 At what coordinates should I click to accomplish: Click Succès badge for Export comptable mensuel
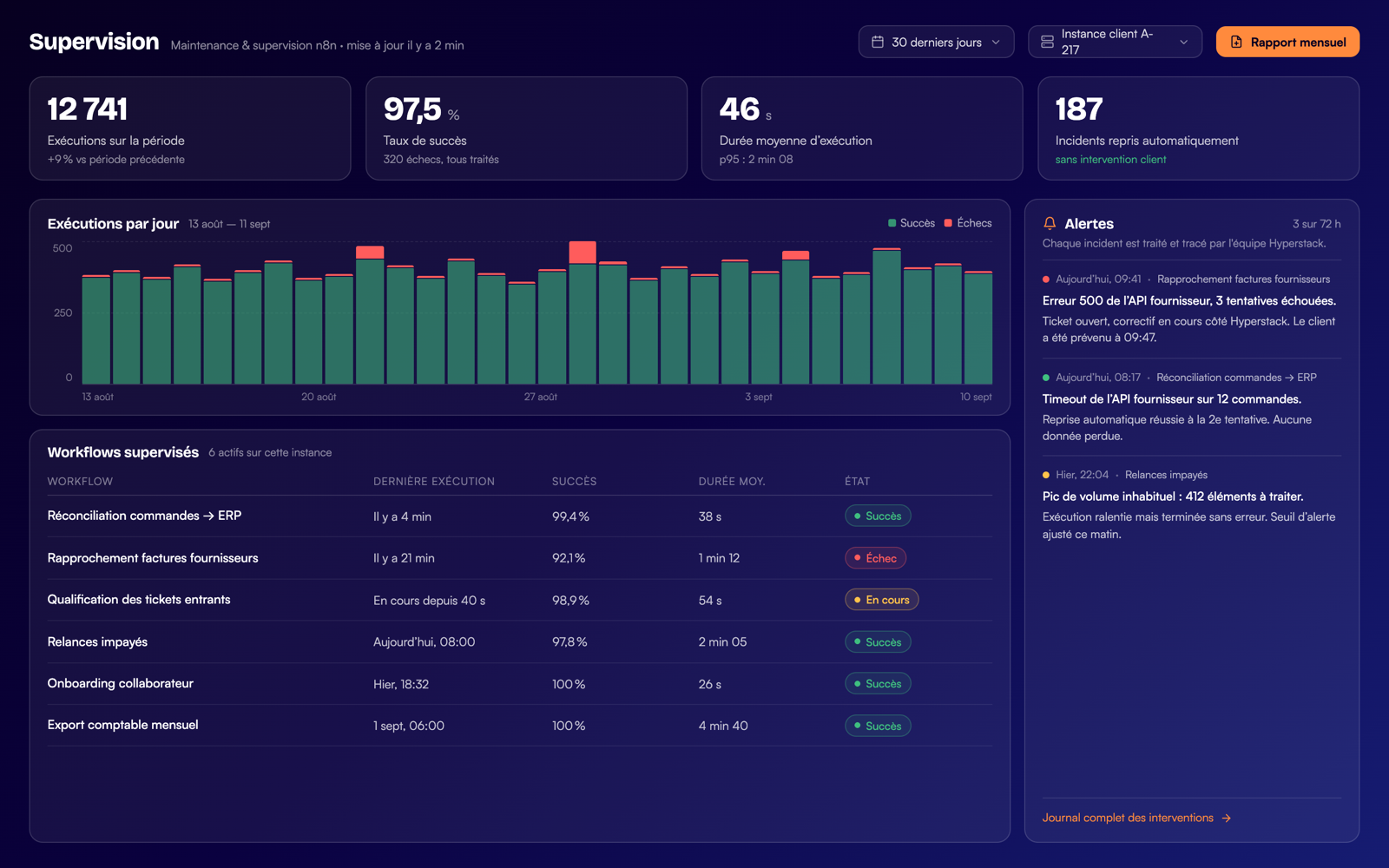point(878,726)
